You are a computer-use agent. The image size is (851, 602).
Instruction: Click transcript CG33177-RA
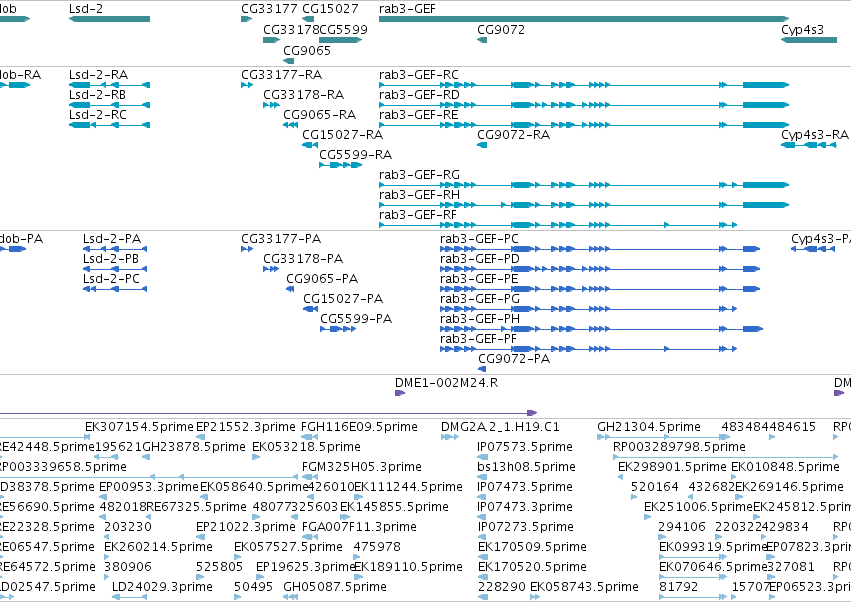[282, 74]
